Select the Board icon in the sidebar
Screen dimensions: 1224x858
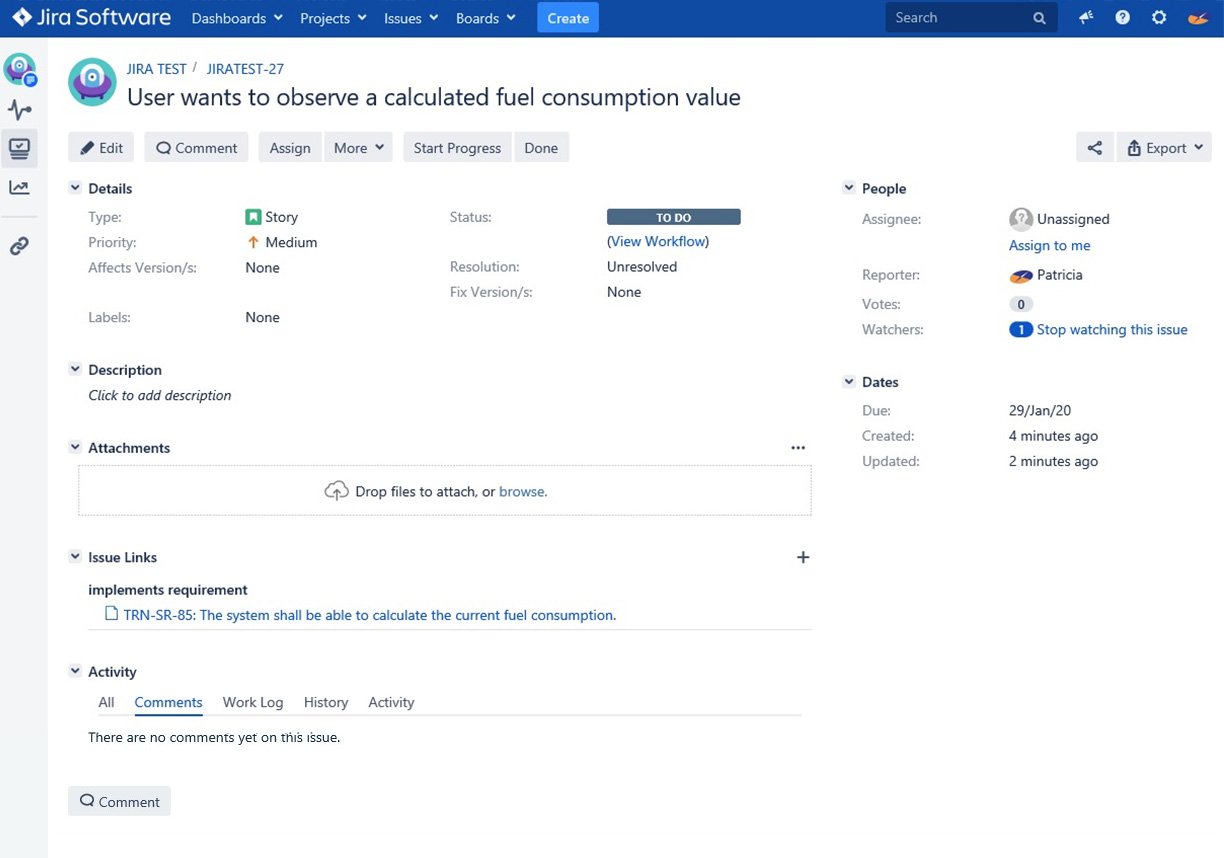[20, 148]
